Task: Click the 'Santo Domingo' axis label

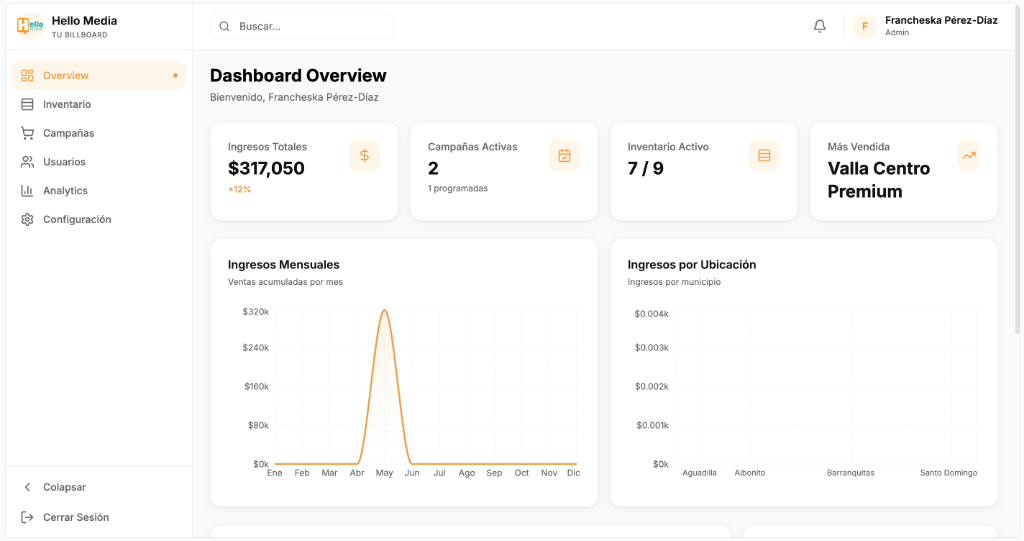Action: coord(948,473)
